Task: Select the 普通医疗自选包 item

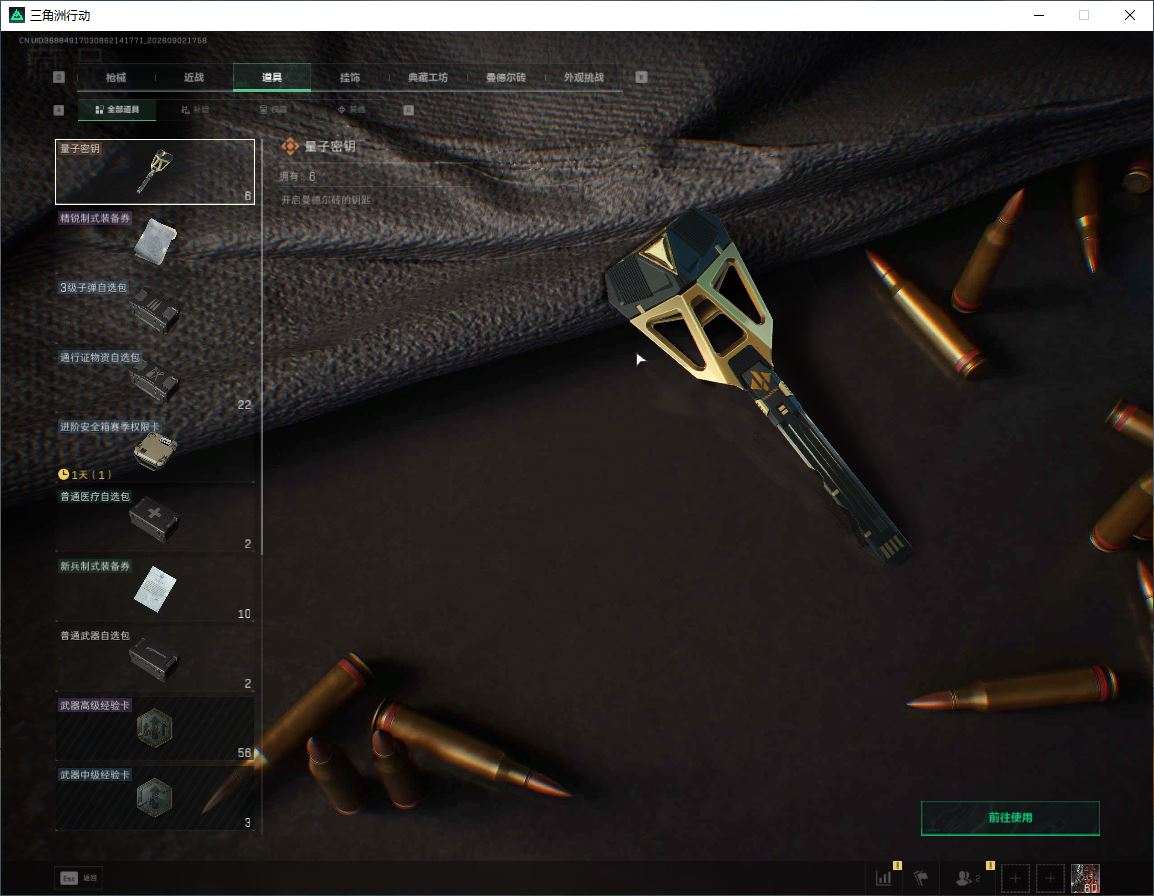Action: click(155, 520)
